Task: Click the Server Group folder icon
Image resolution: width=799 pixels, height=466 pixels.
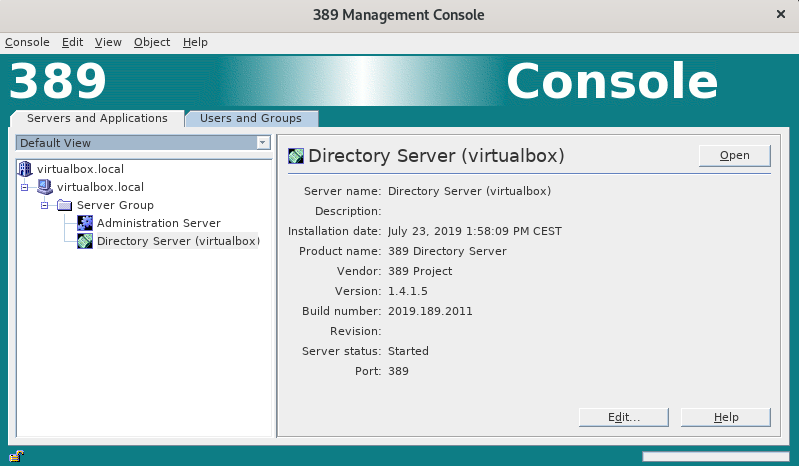Action: coord(65,205)
